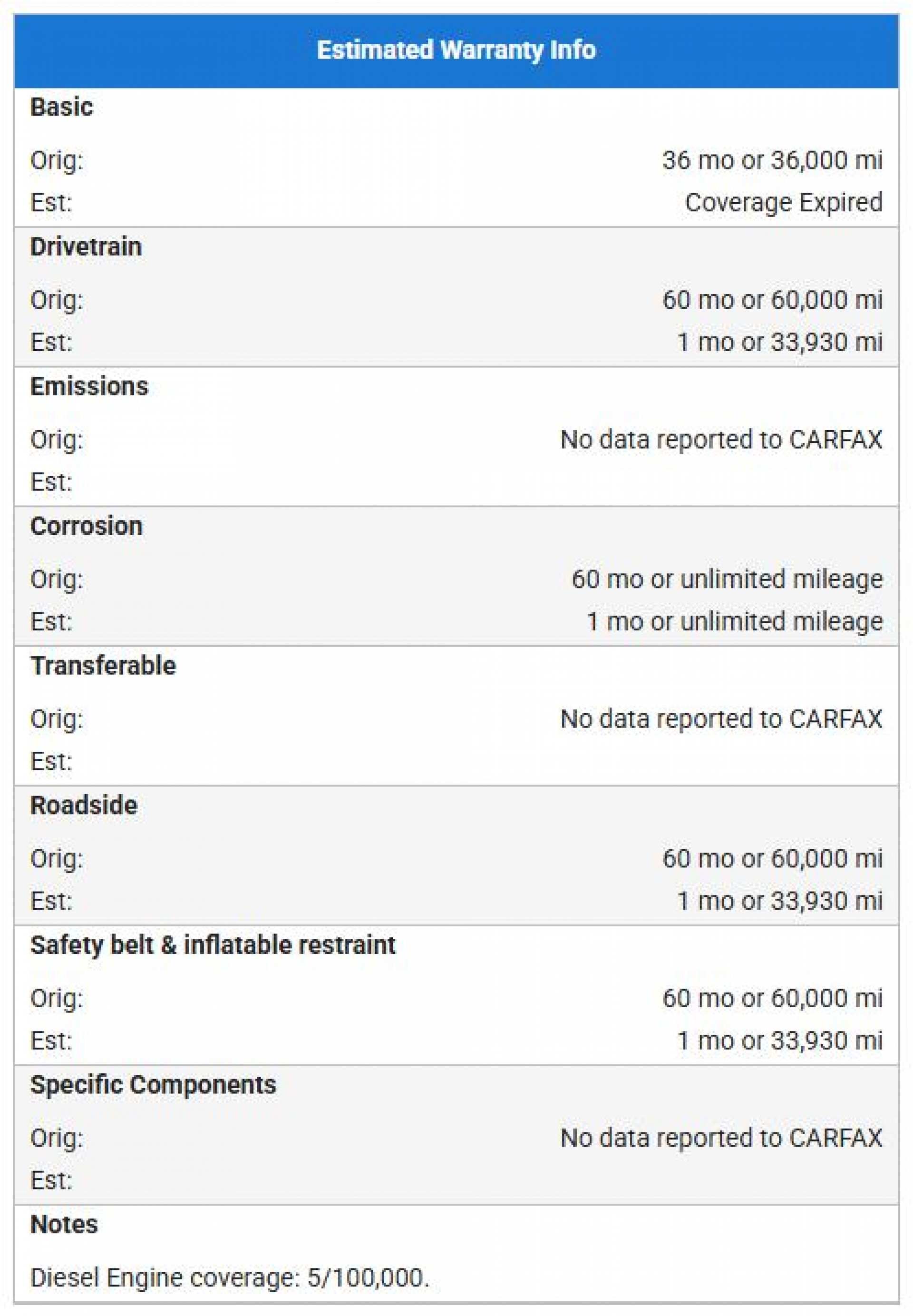Click the Estimated Warranty Info header

pyautogui.click(x=456, y=50)
